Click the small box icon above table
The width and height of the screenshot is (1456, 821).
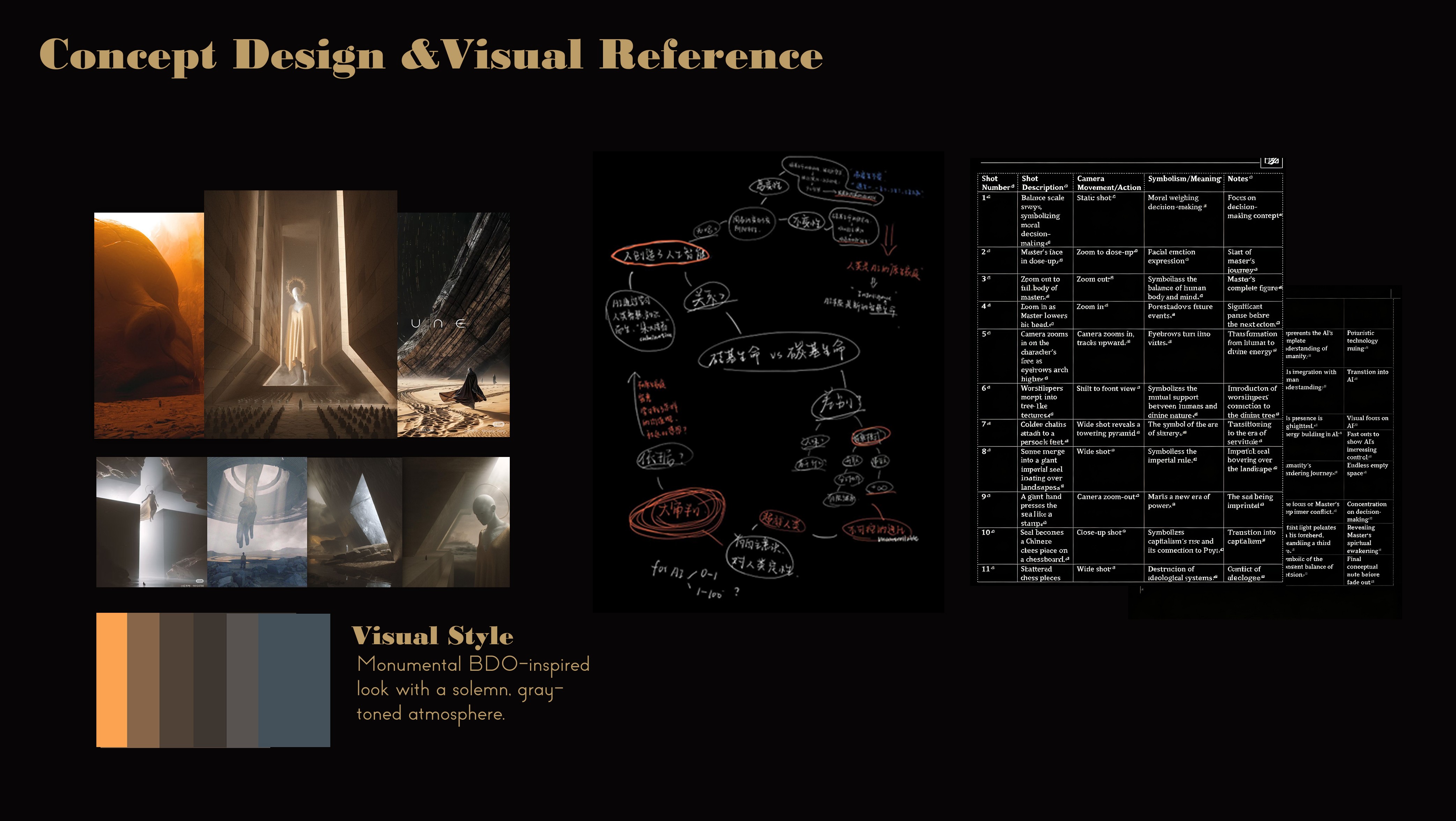pyautogui.click(x=1271, y=162)
